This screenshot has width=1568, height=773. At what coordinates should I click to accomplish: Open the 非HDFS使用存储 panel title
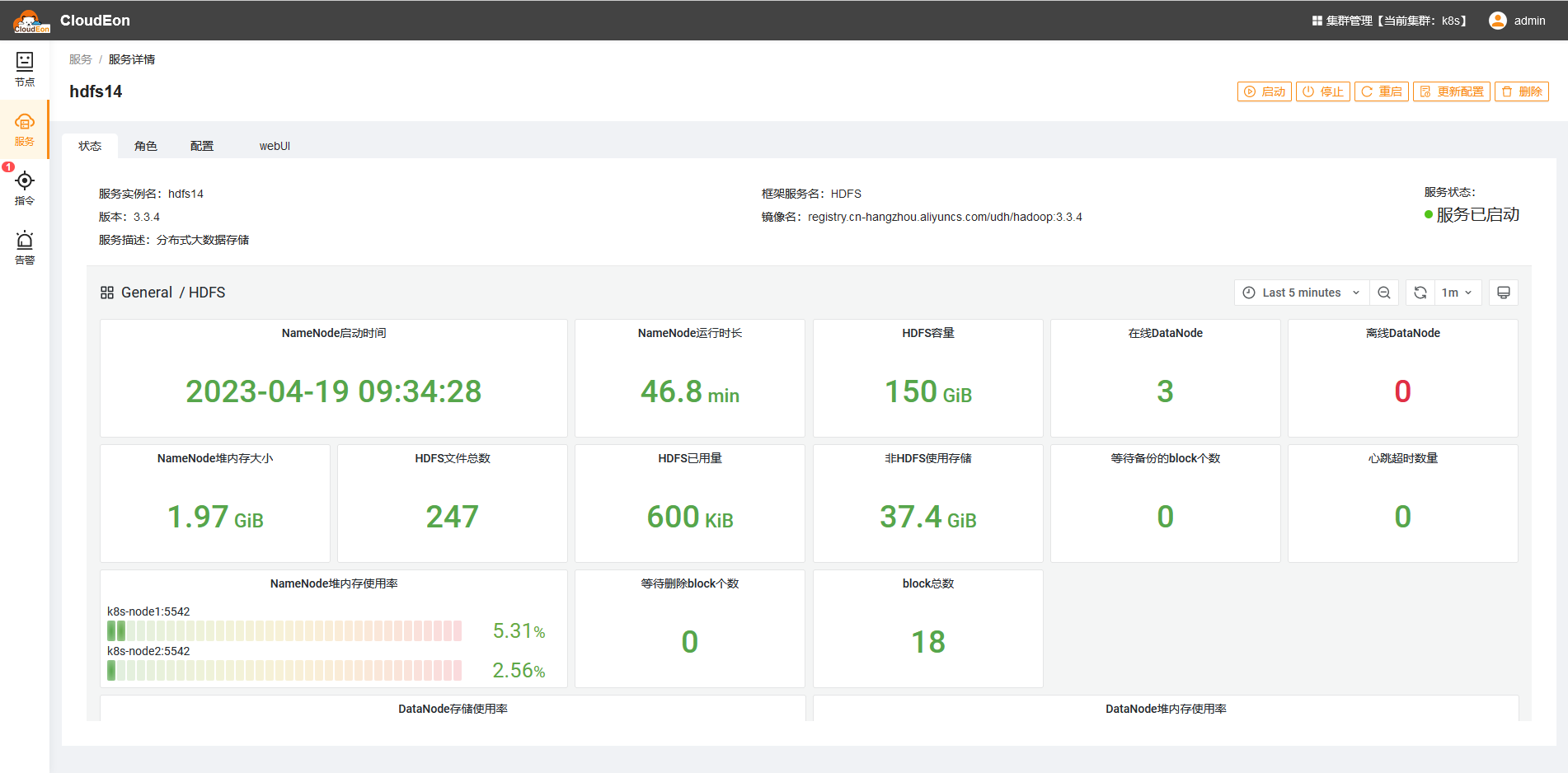(928, 458)
